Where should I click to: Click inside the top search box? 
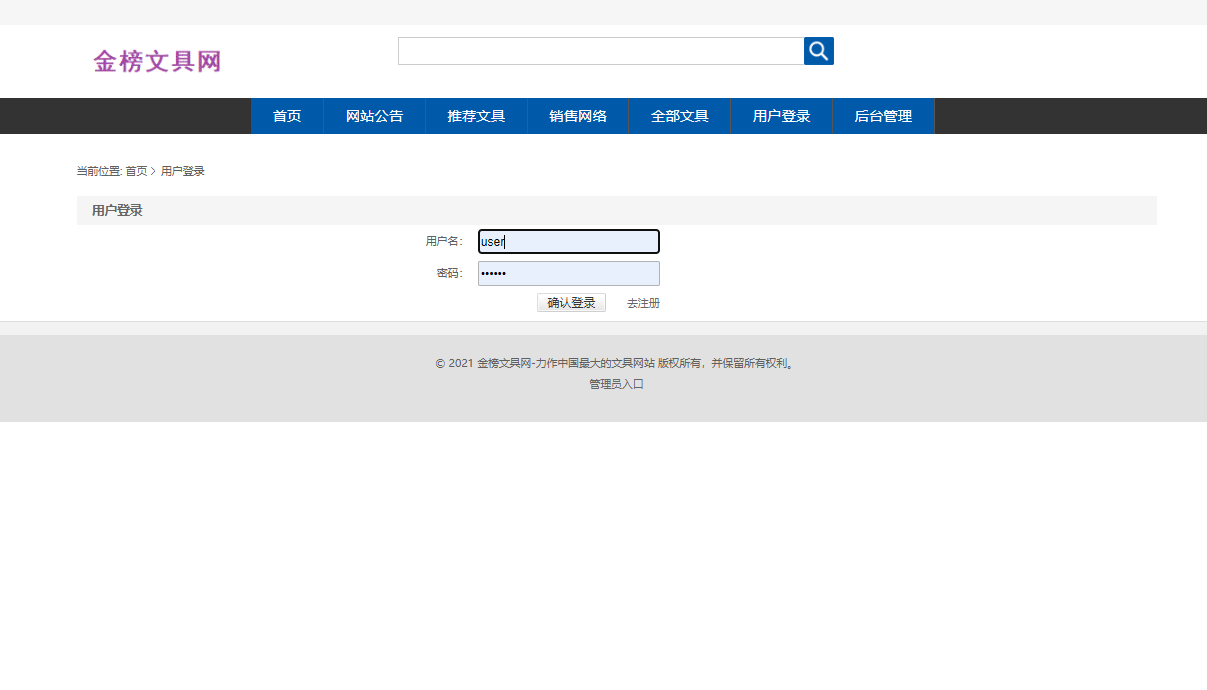(600, 50)
